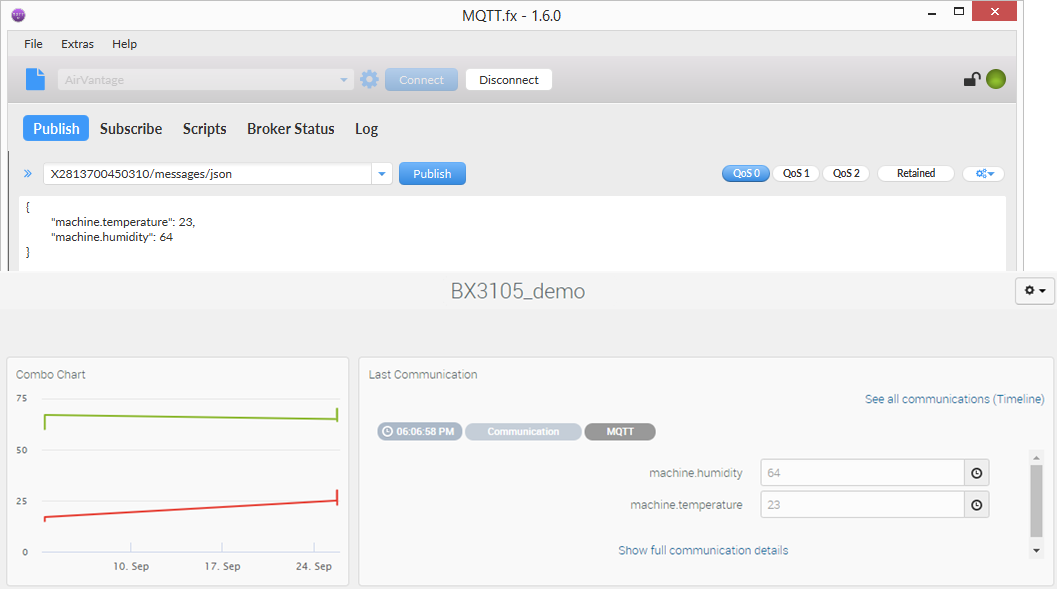Viewport: 1057px width, 589px height.
Task: Click the JSON message payload text area
Action: coord(512,232)
